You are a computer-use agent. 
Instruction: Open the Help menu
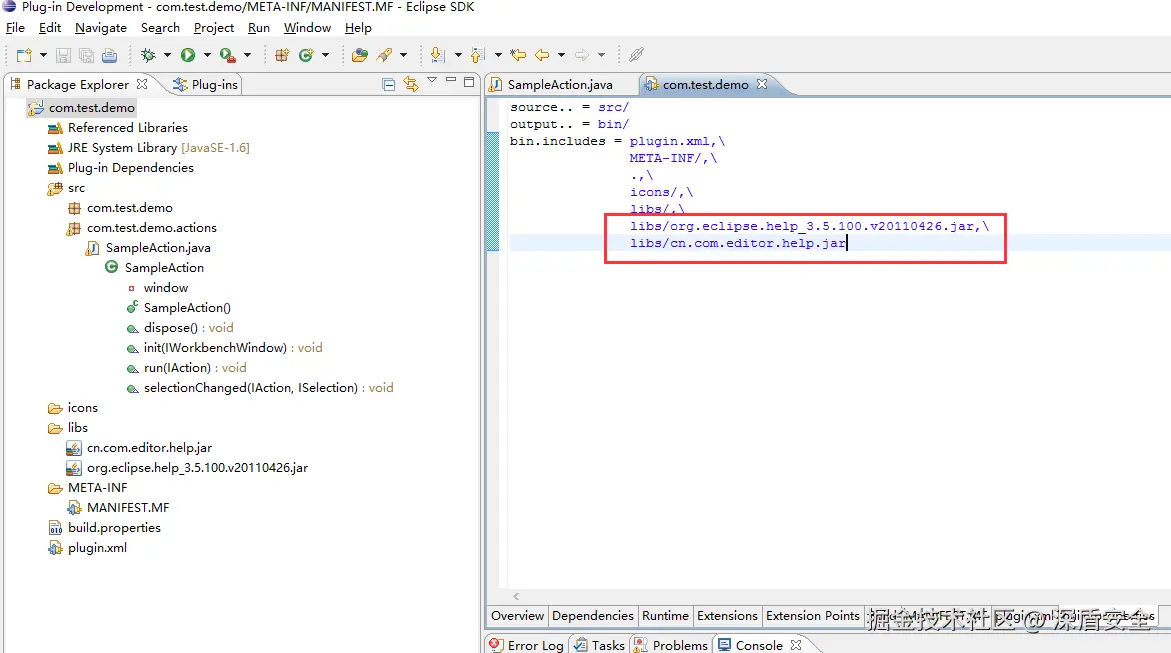pyautogui.click(x=358, y=28)
